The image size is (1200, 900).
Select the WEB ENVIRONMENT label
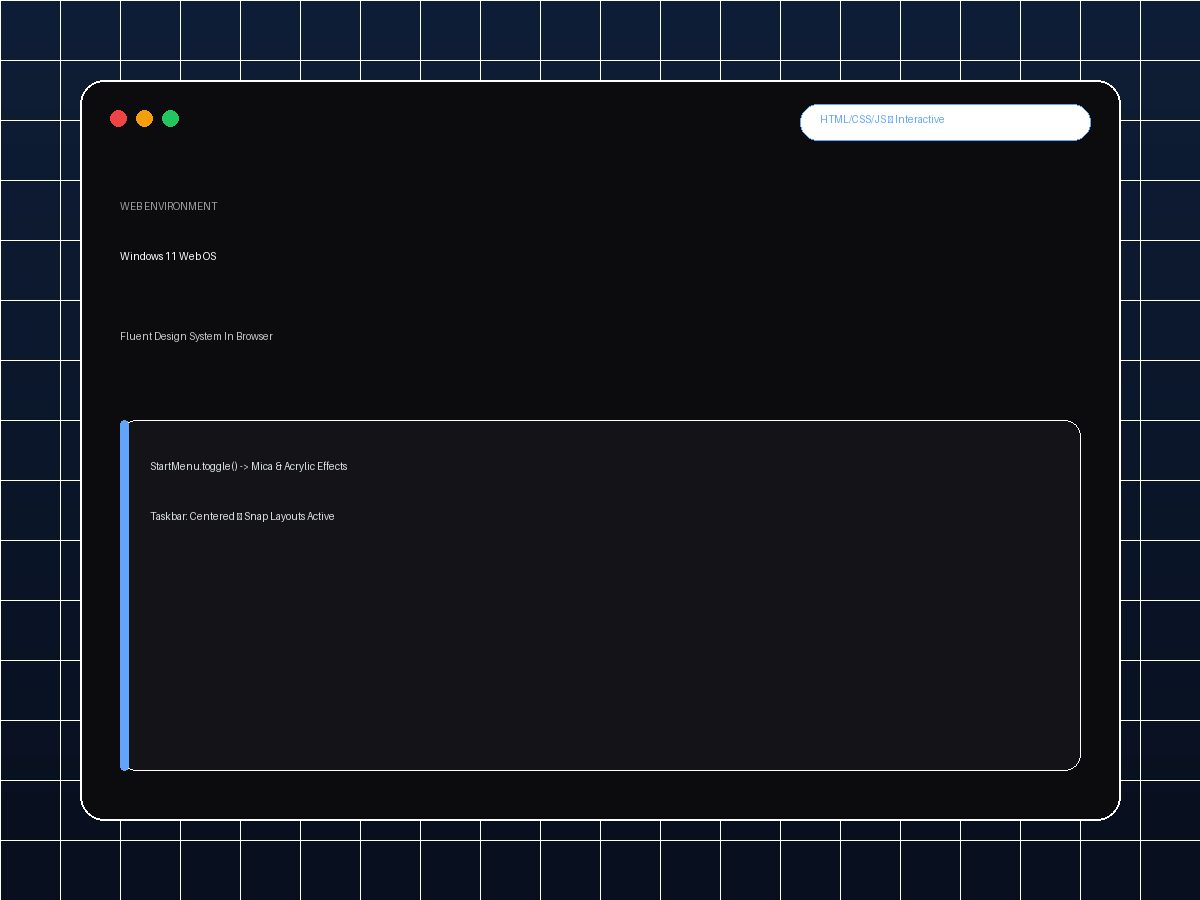point(169,206)
